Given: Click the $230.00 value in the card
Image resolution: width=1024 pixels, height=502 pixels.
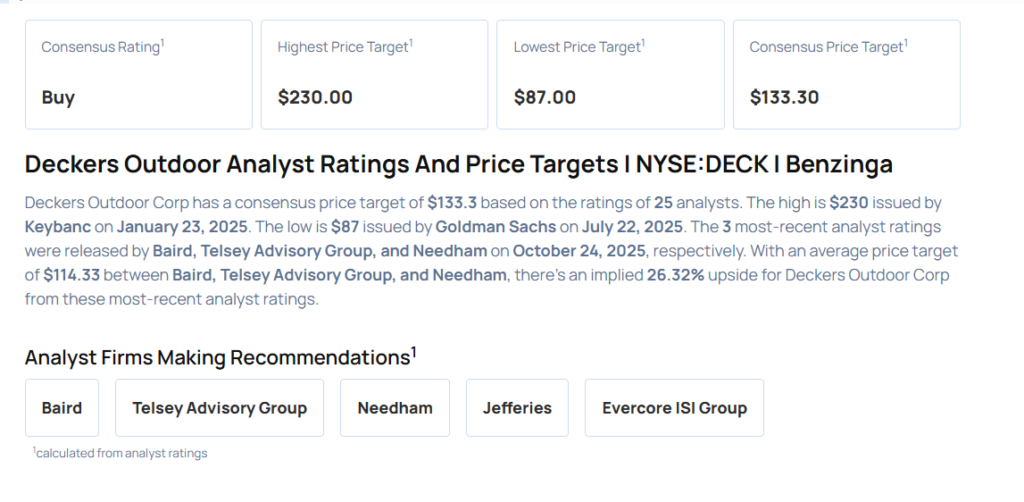Looking at the screenshot, I should (315, 98).
